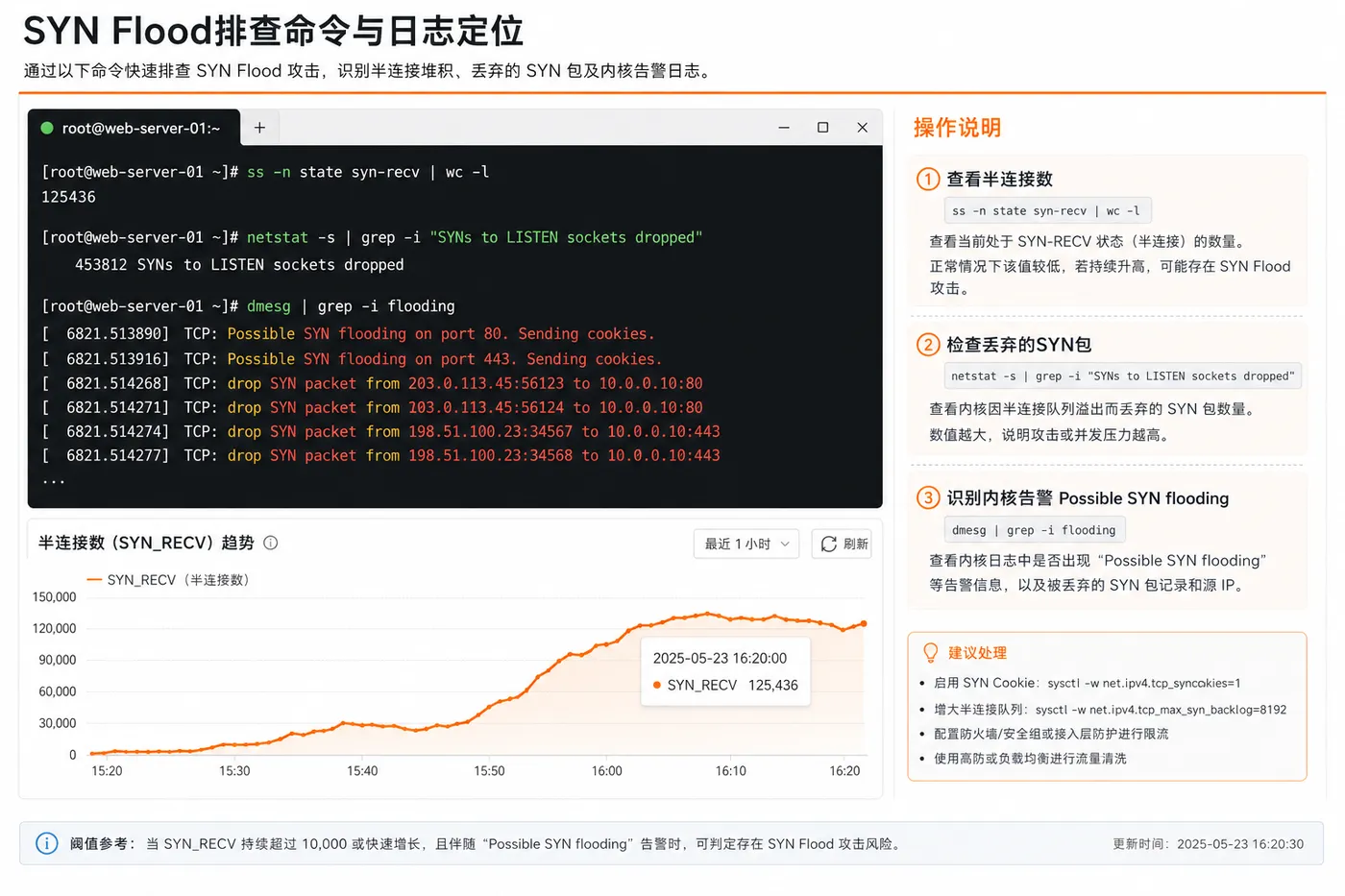Click the 配置防火墙/安全组 suggestion line
The height and width of the screenshot is (896, 1345).
pyautogui.click(x=1051, y=734)
